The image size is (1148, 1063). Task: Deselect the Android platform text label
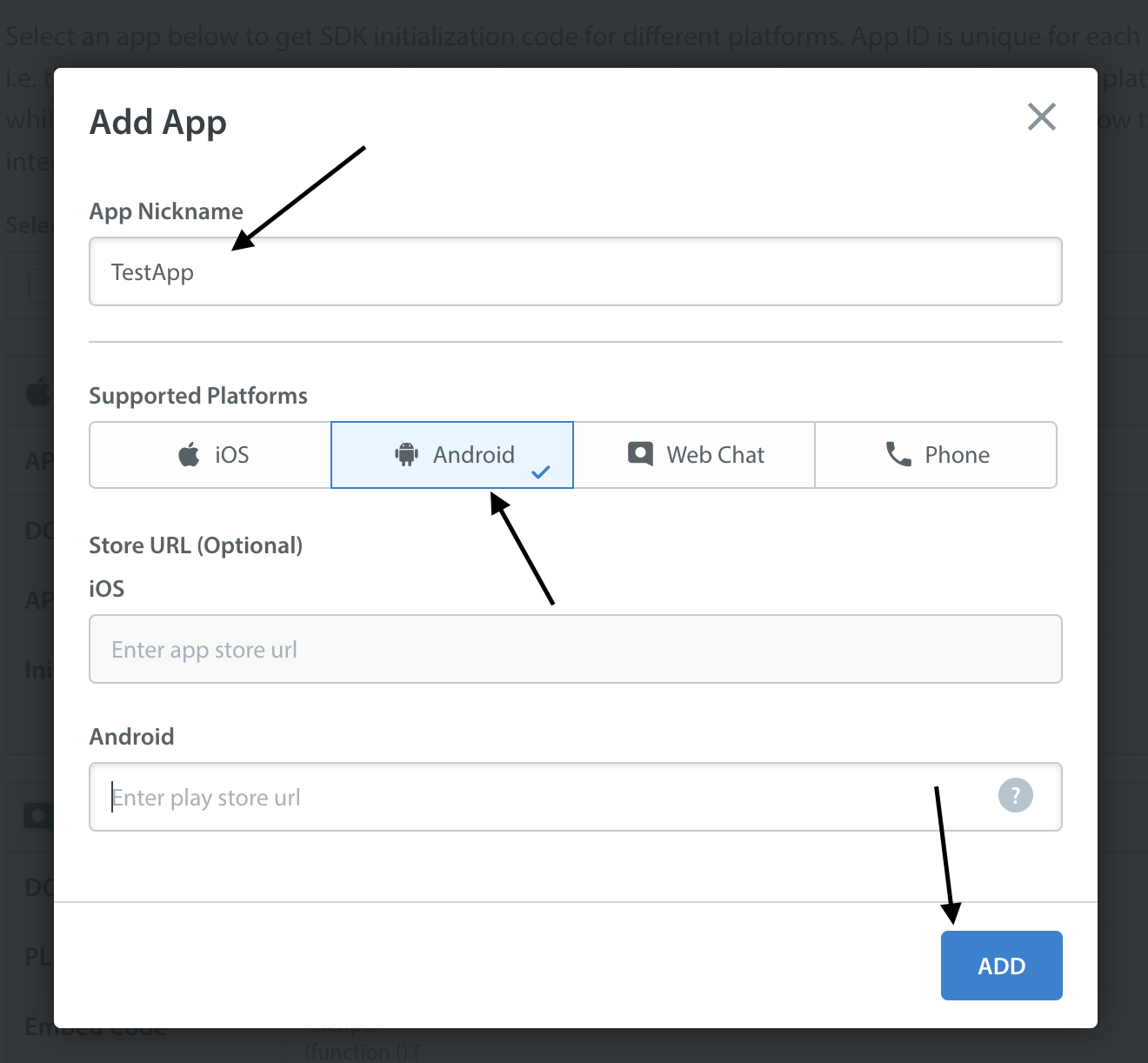[473, 455]
